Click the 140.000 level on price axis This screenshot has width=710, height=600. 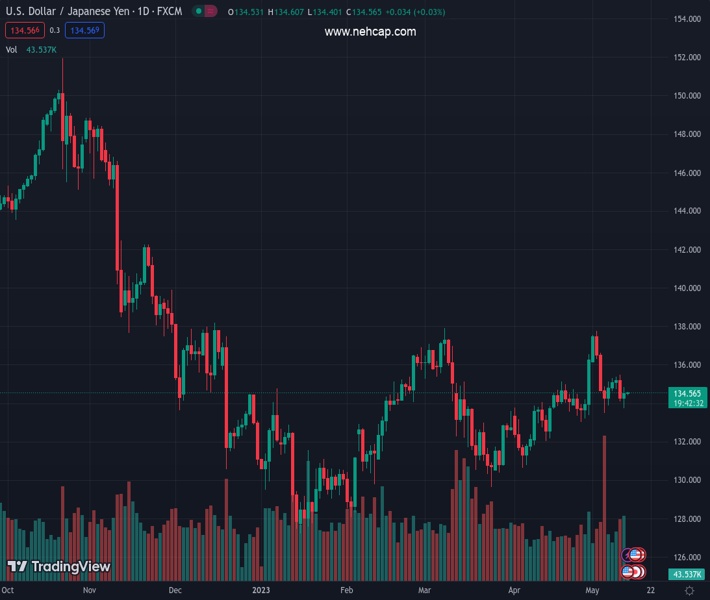tap(686, 288)
